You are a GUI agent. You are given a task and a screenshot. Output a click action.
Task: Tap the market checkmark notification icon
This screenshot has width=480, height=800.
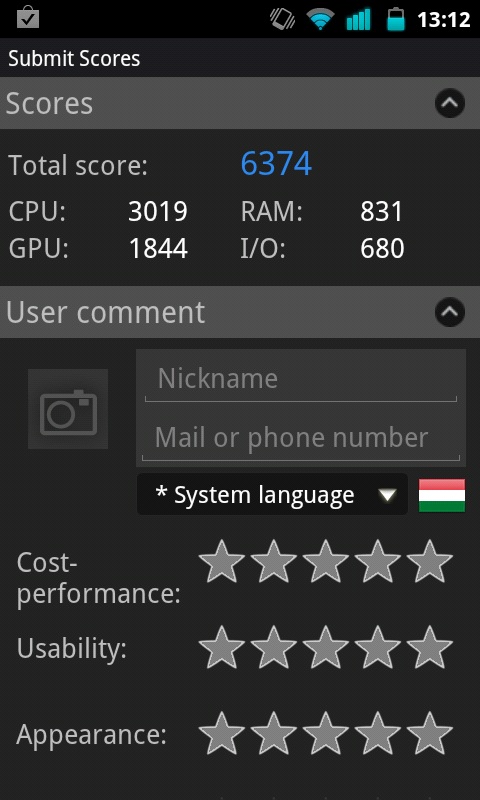click(x=28, y=18)
